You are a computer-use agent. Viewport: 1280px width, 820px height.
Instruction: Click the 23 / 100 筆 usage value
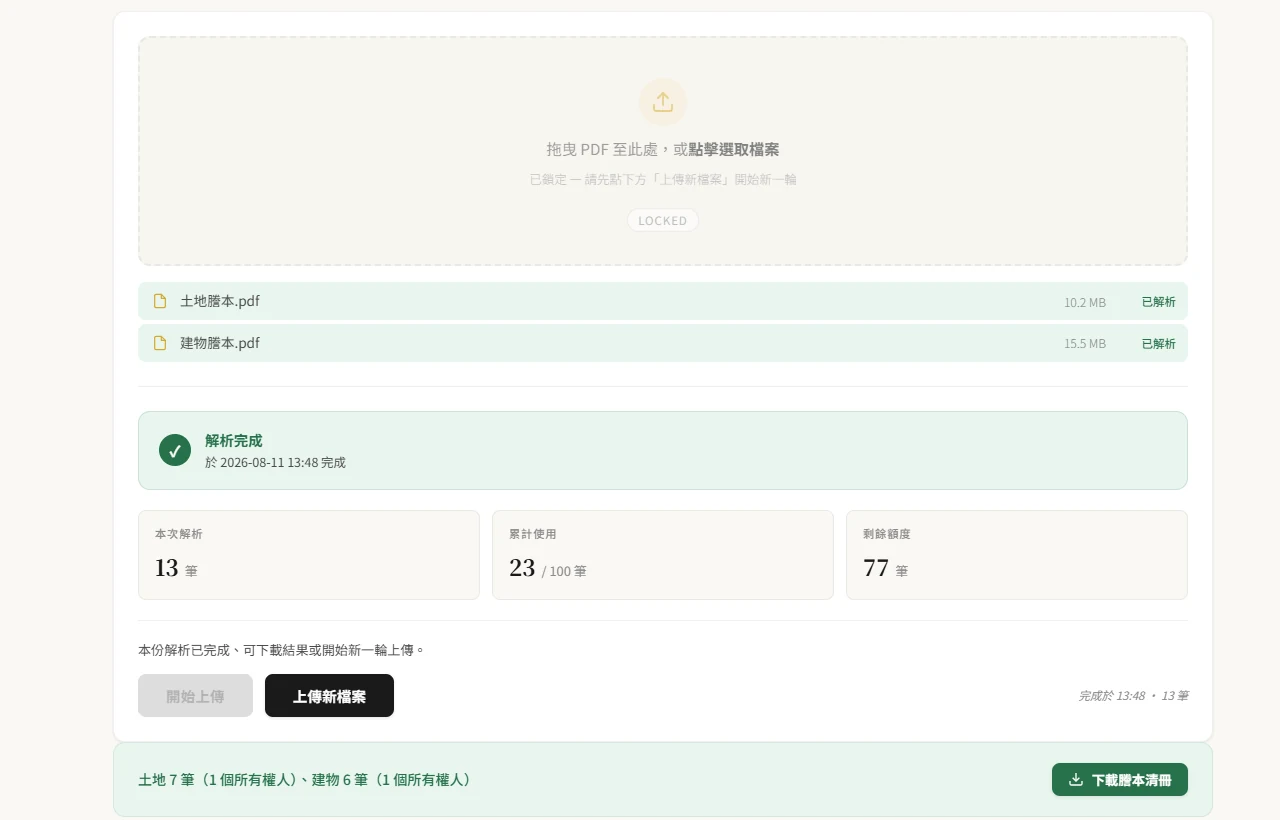point(548,569)
